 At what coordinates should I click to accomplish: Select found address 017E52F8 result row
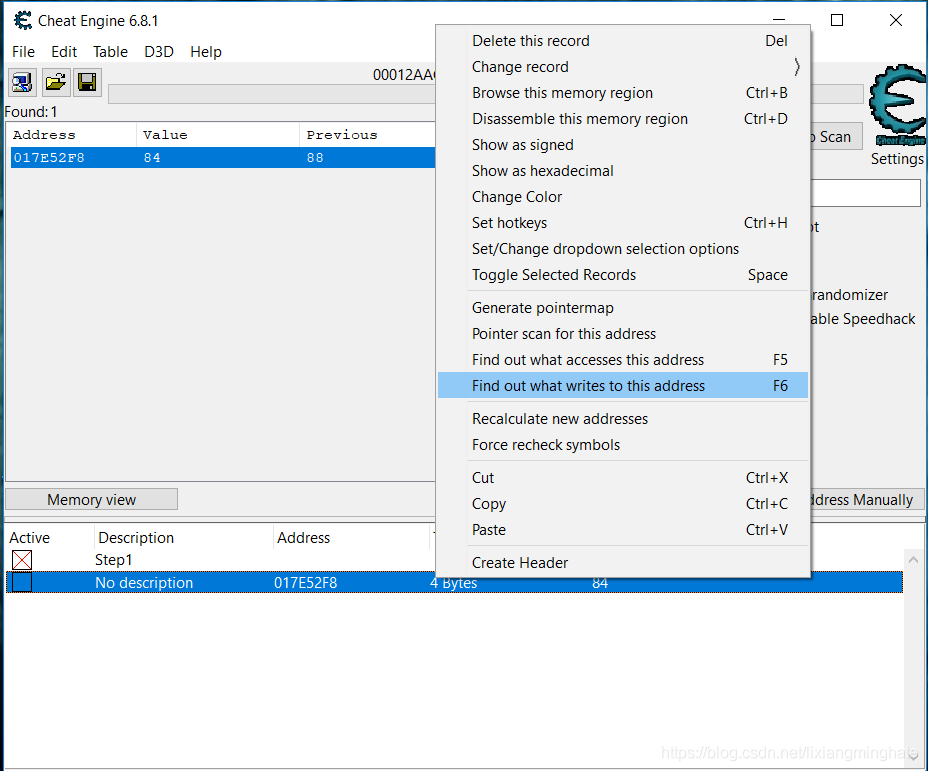[x=223, y=158]
